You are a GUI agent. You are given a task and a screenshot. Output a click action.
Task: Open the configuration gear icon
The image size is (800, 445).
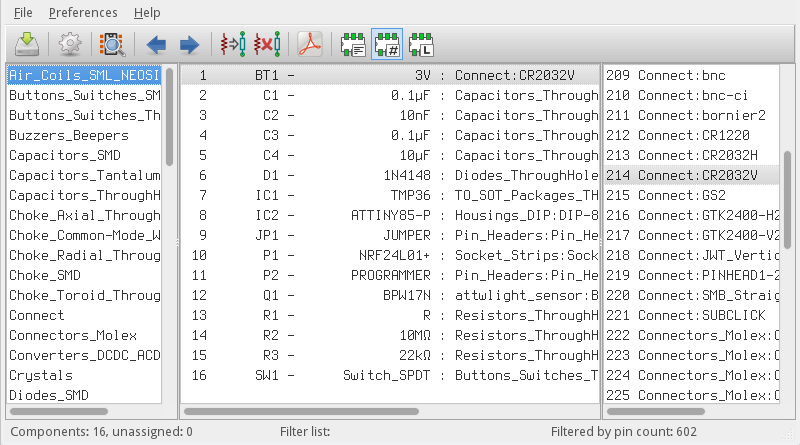tap(70, 44)
